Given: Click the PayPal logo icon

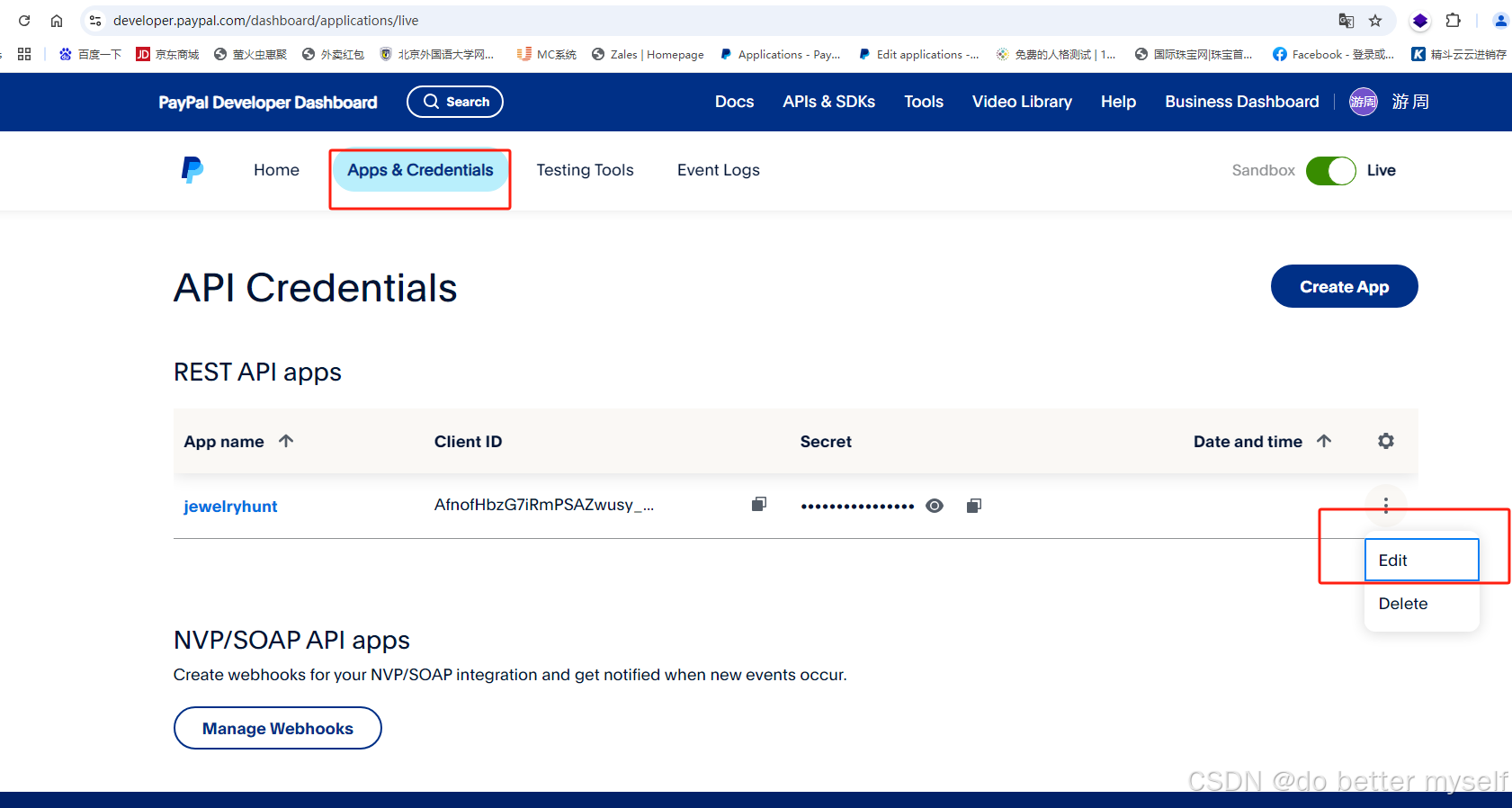Looking at the screenshot, I should pyautogui.click(x=192, y=170).
